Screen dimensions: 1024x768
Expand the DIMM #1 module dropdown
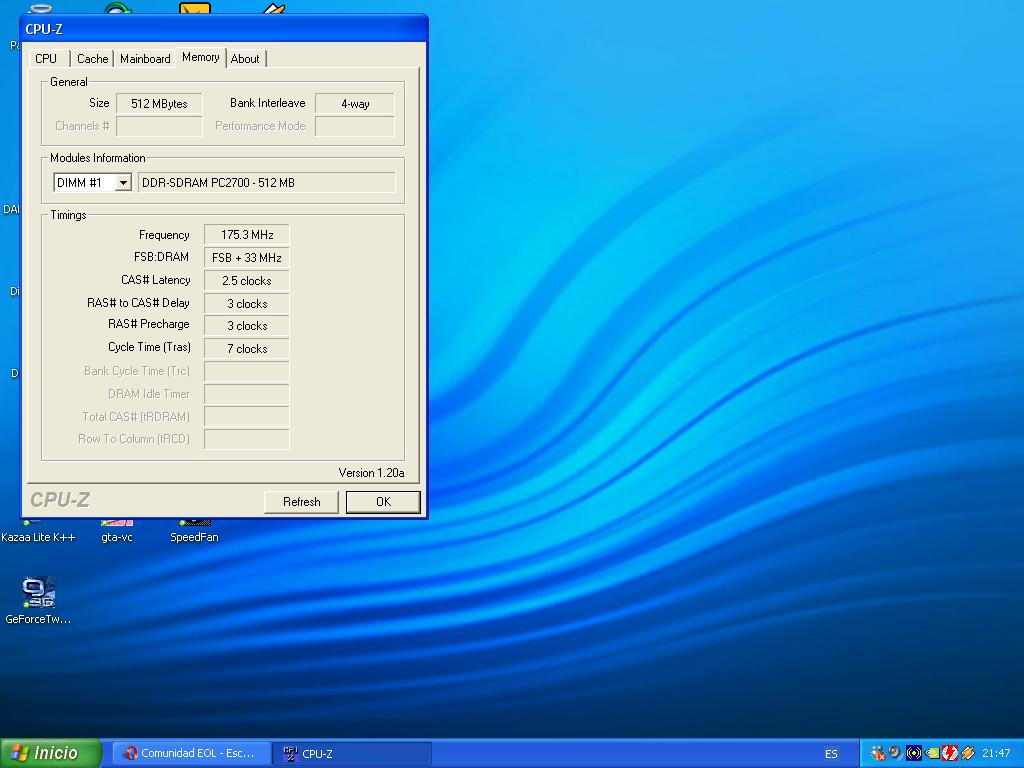(123, 183)
